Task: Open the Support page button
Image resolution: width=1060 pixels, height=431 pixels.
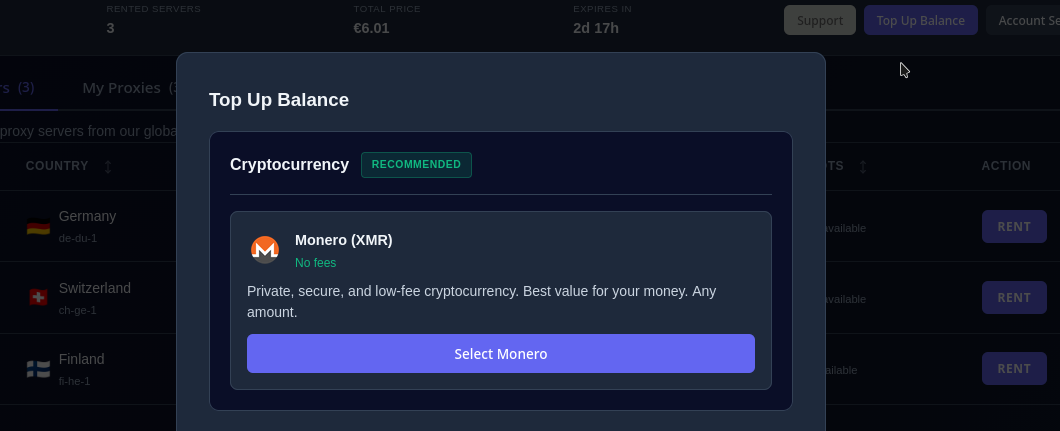Action: click(820, 20)
